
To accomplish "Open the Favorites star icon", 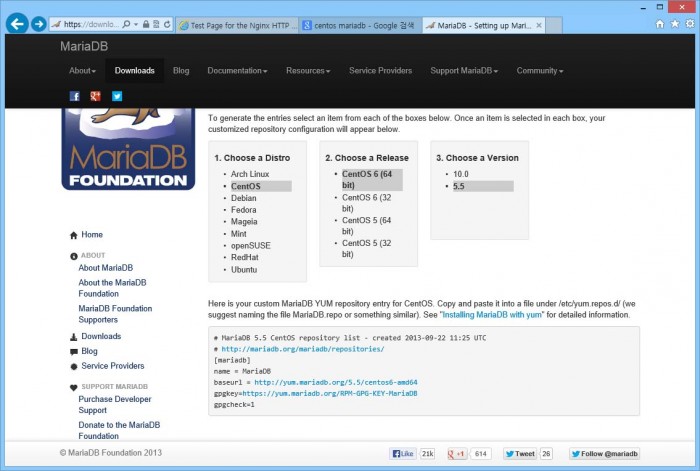I will pos(675,24).
